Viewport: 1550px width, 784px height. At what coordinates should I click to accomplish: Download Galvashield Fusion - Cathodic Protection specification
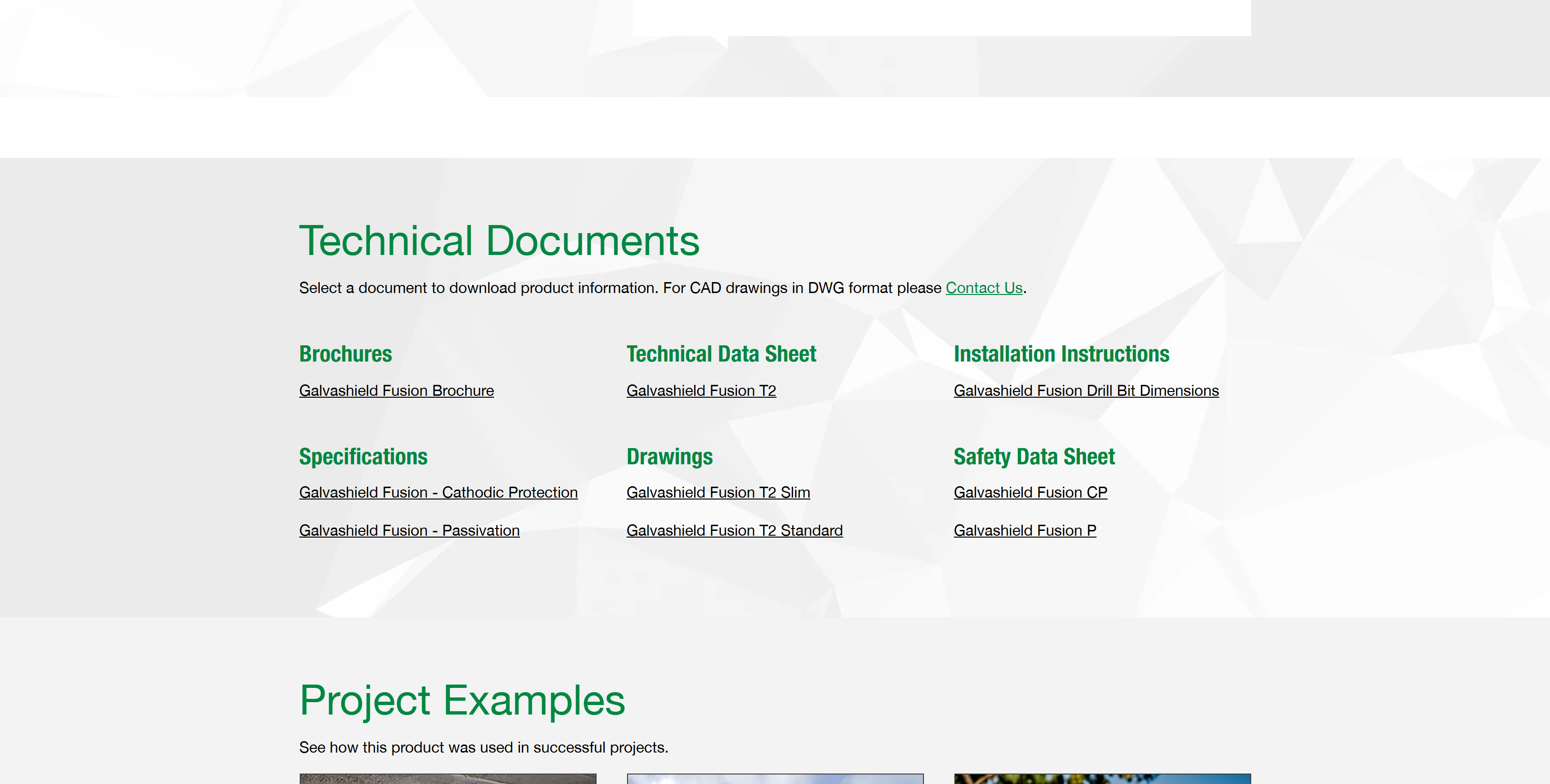click(x=438, y=493)
